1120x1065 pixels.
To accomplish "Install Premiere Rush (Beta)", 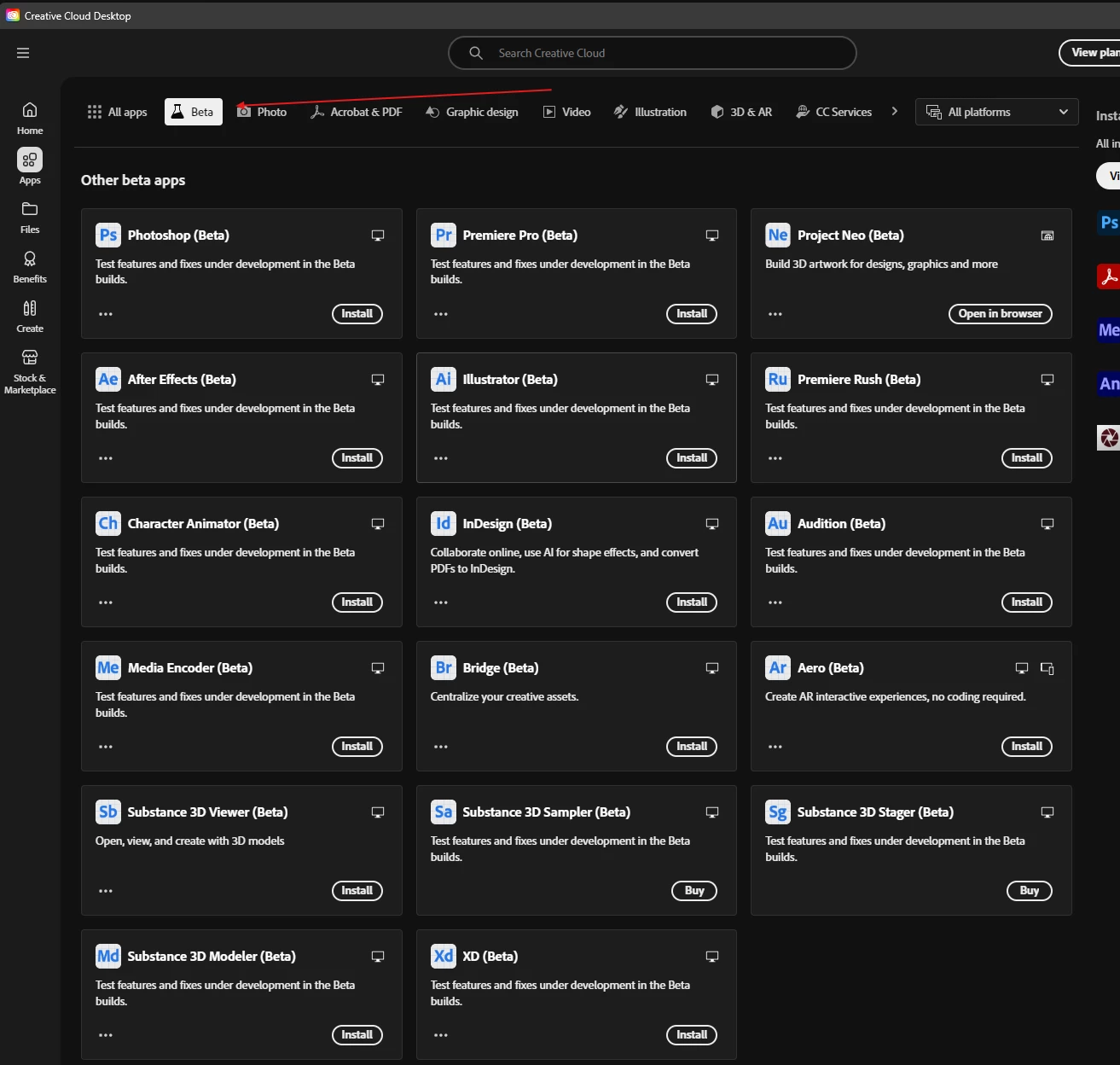I will tap(1027, 458).
